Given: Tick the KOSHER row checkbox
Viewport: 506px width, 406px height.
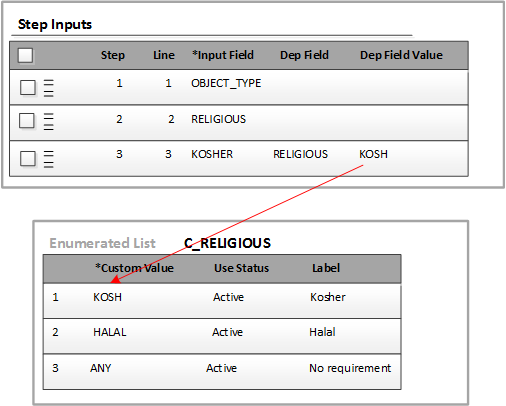Looking at the screenshot, I should click(28, 158).
